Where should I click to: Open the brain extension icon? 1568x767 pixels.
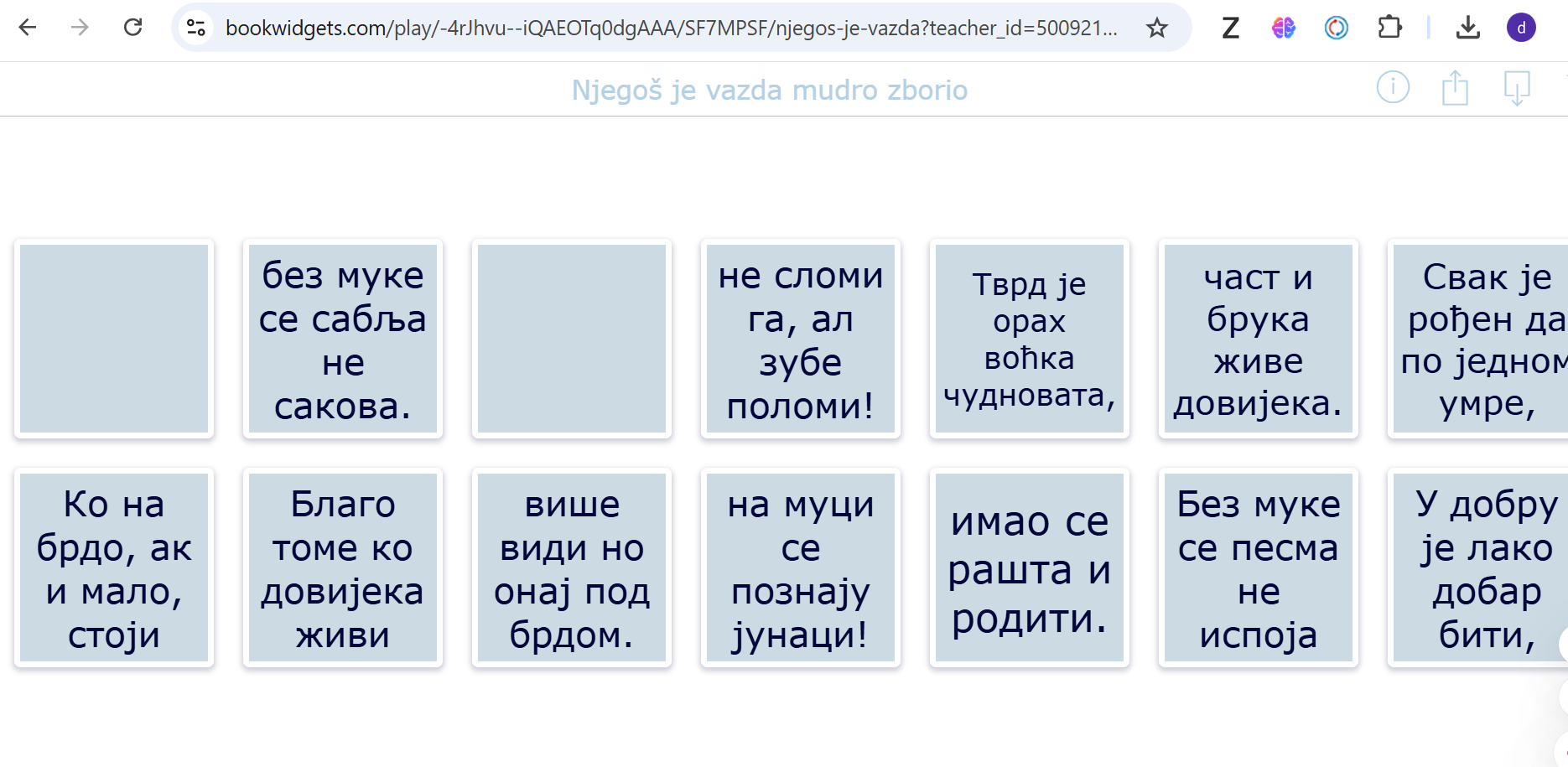coord(1283,28)
